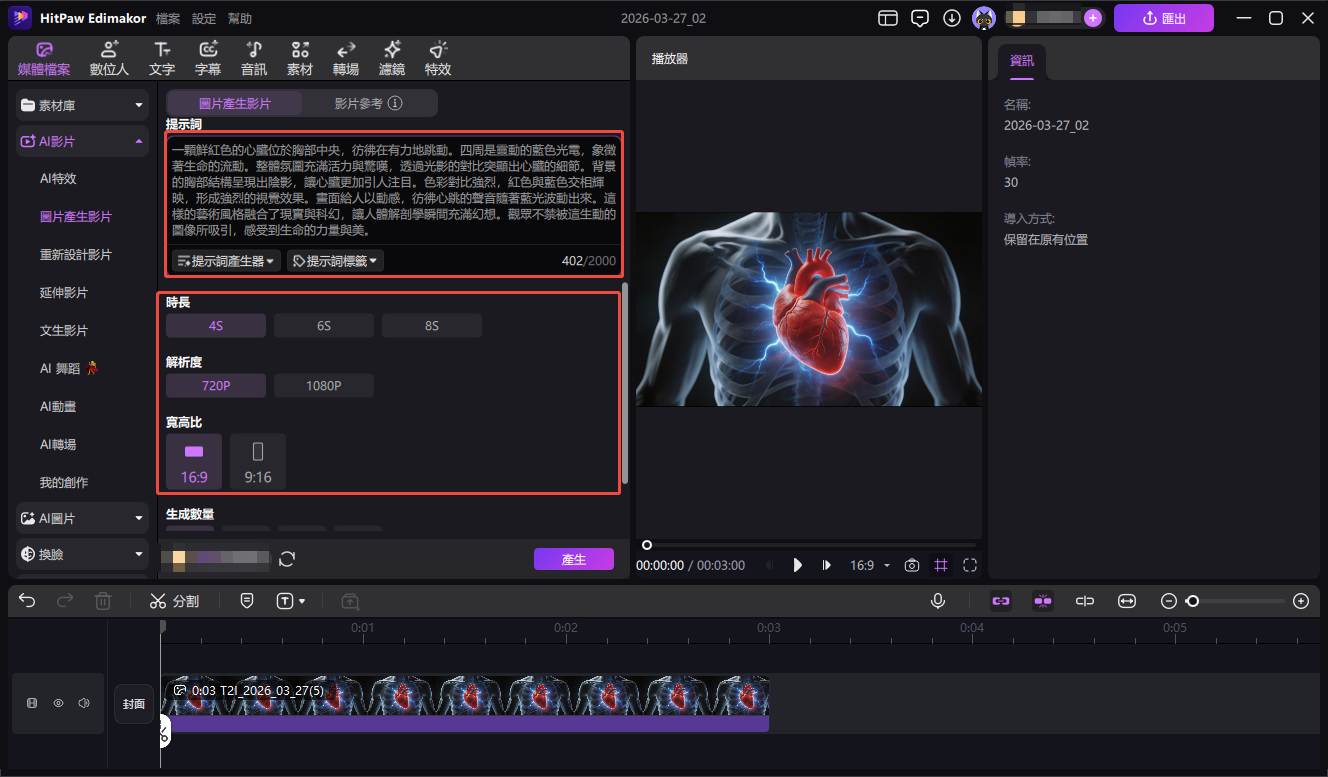Start voiceover recording with the microphone icon
The image size is (1328, 777).
937,600
